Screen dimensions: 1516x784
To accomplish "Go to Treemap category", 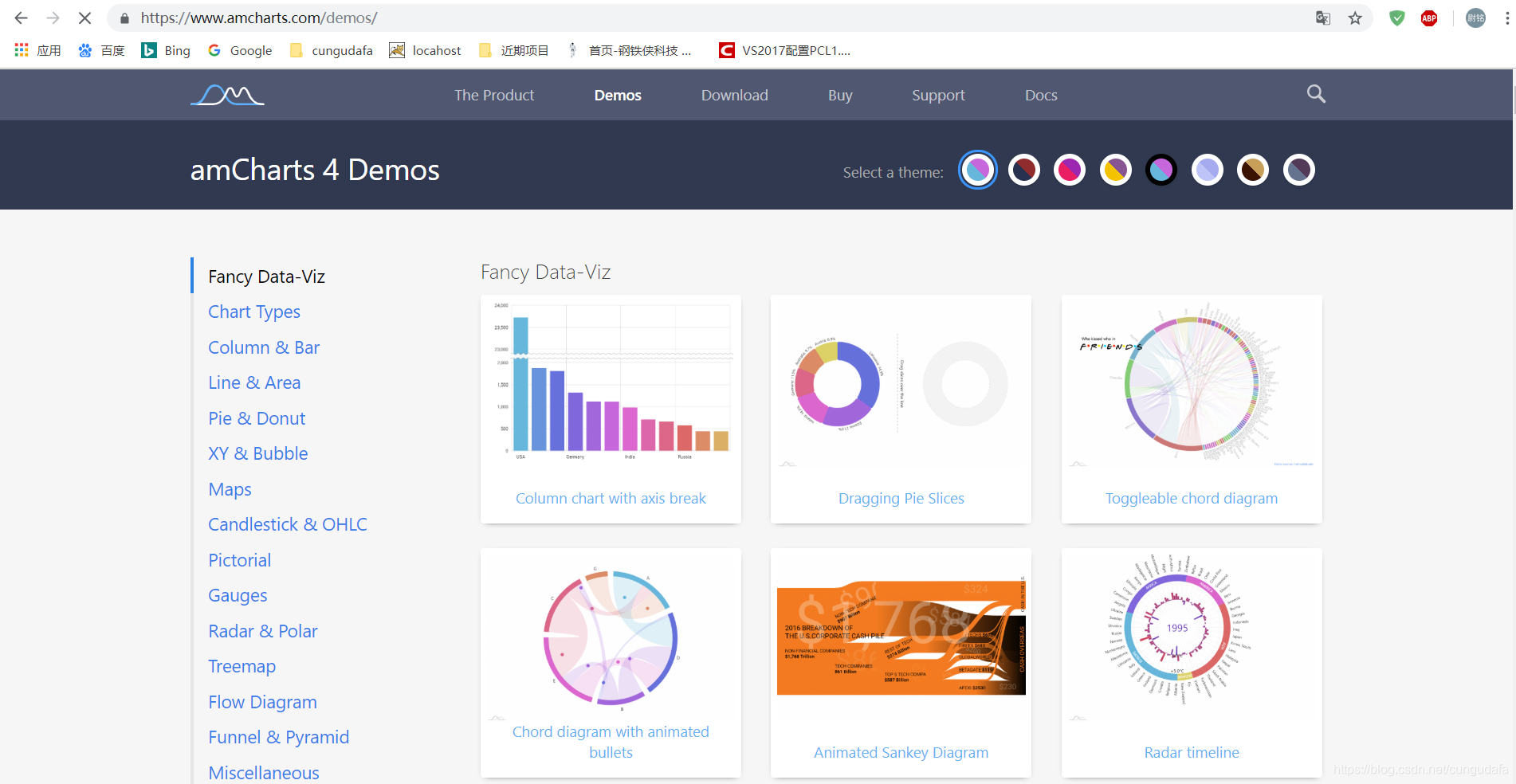I will [x=242, y=666].
